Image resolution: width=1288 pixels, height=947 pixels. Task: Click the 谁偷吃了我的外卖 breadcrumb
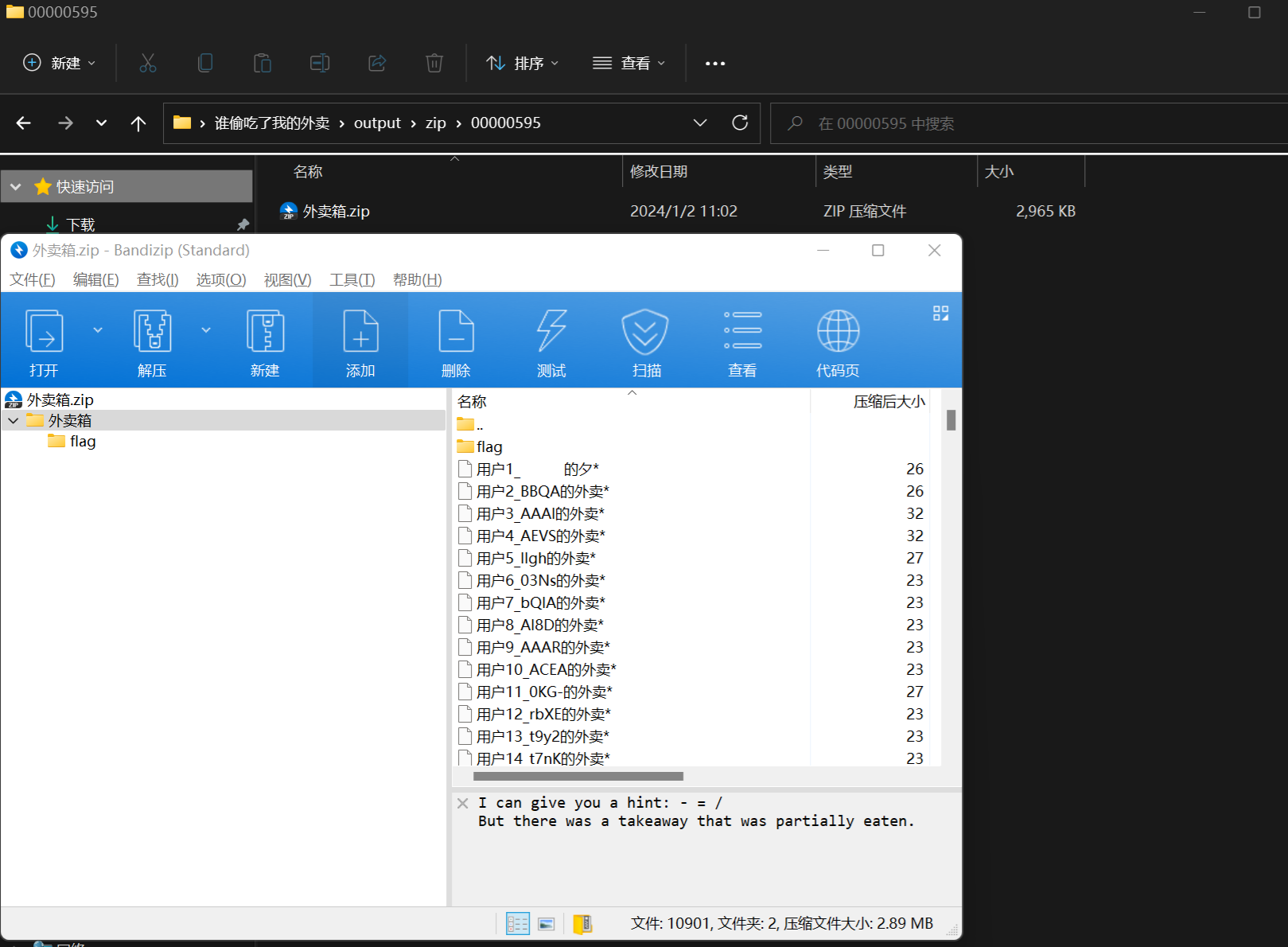pos(272,123)
